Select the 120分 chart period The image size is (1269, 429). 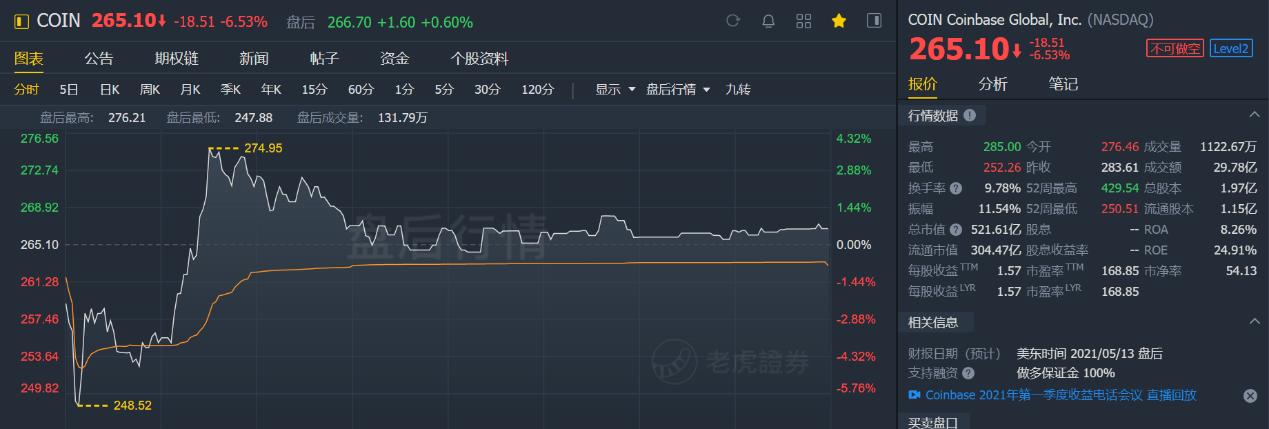tap(537, 89)
